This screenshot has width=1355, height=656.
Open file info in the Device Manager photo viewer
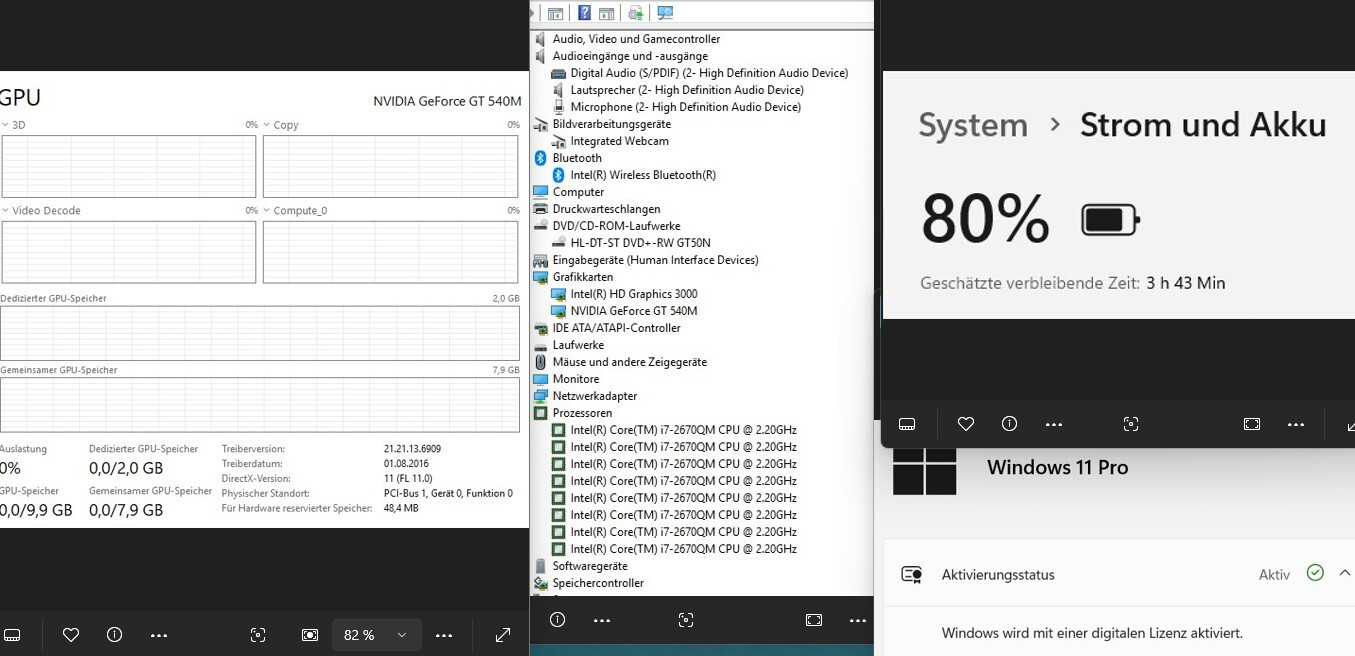557,620
